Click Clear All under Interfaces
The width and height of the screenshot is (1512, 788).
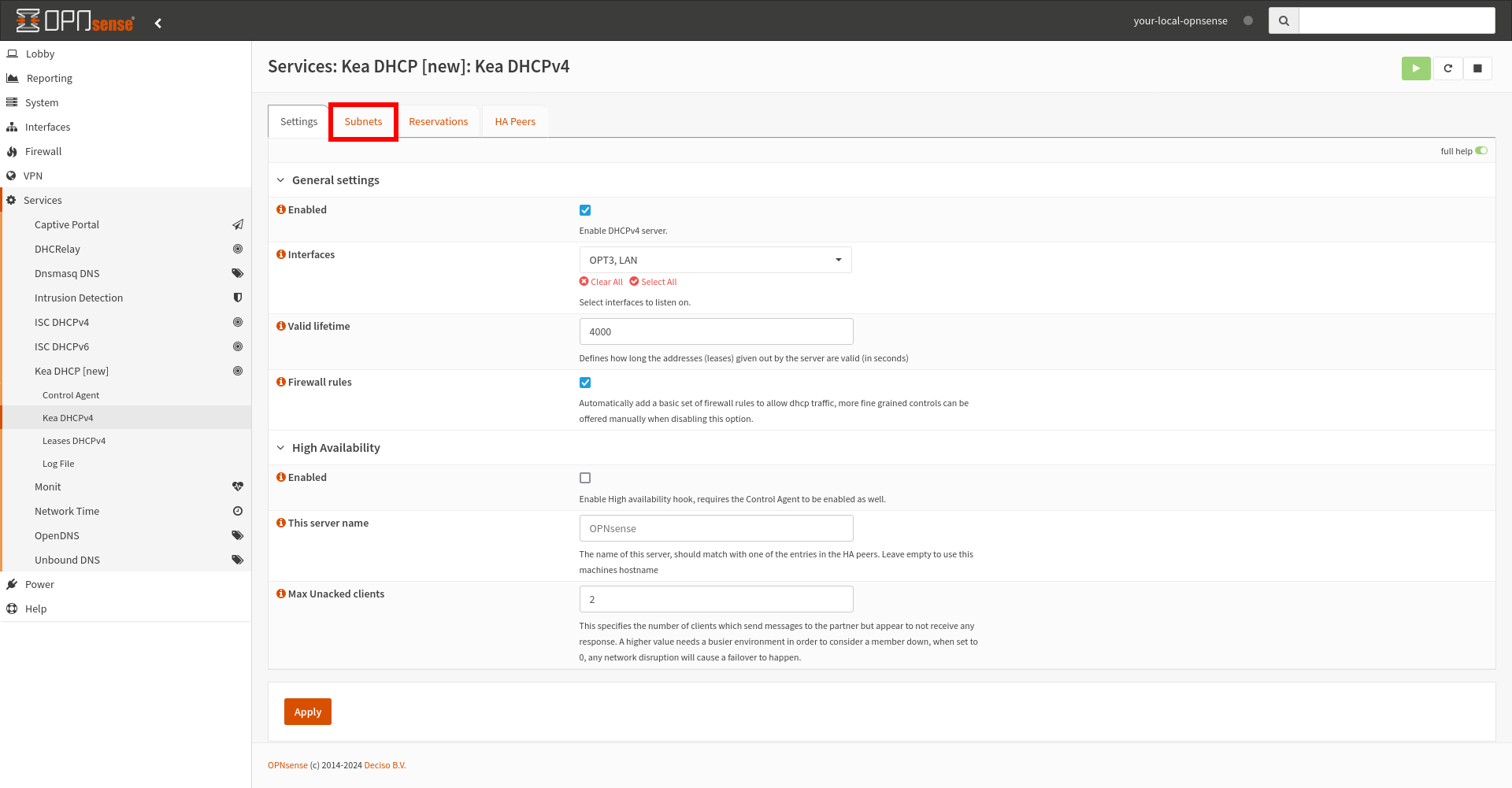(601, 282)
